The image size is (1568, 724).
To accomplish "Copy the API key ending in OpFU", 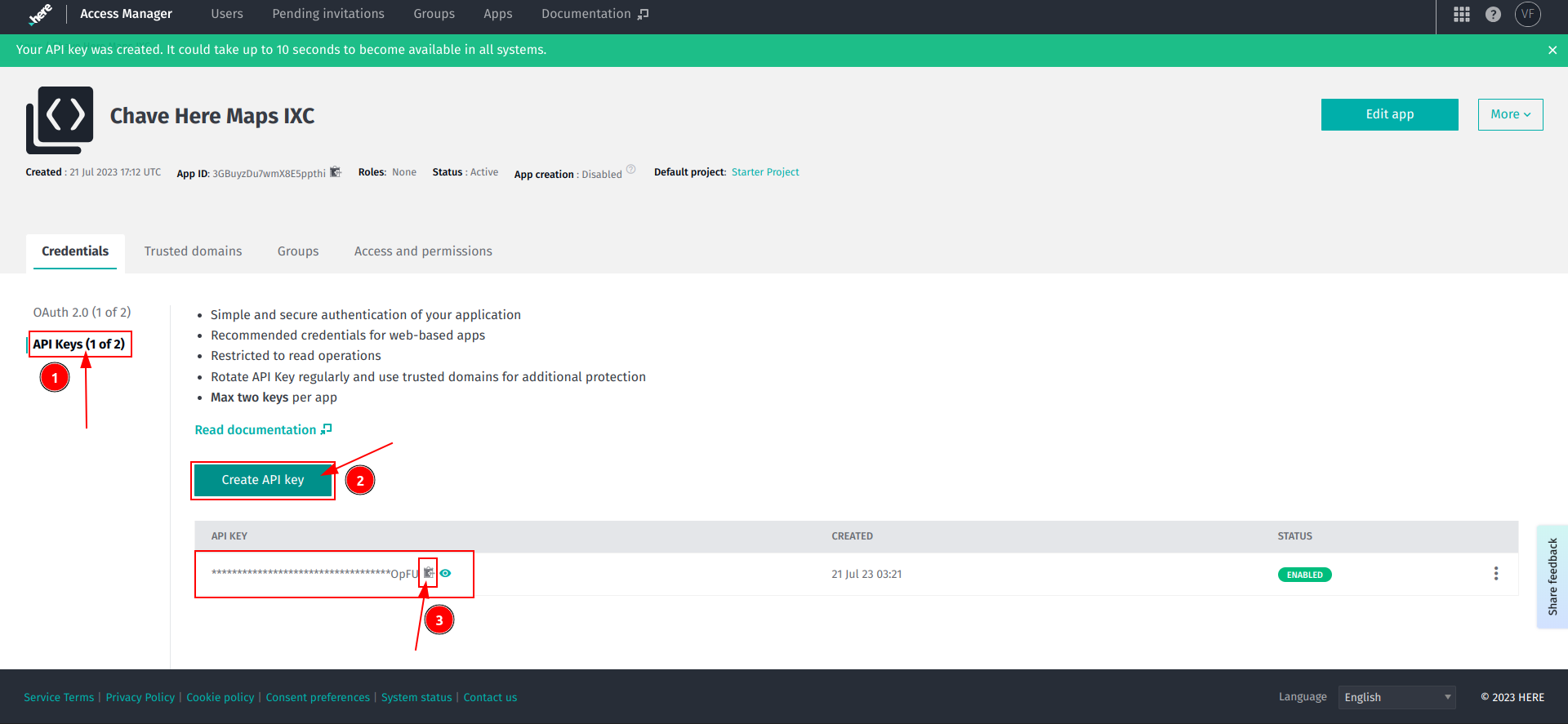I will [x=429, y=572].
